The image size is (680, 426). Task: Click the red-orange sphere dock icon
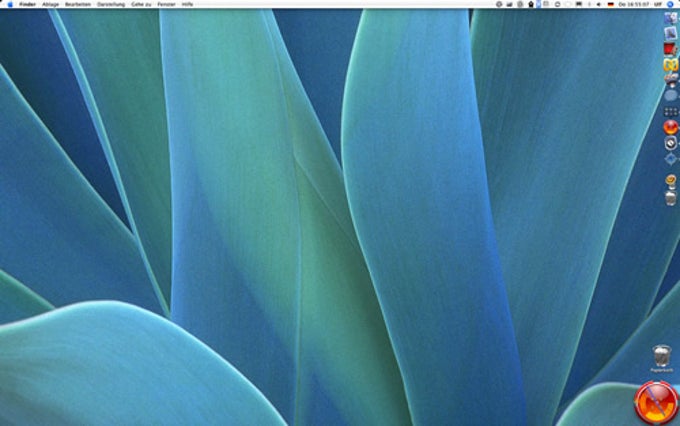tap(670, 128)
